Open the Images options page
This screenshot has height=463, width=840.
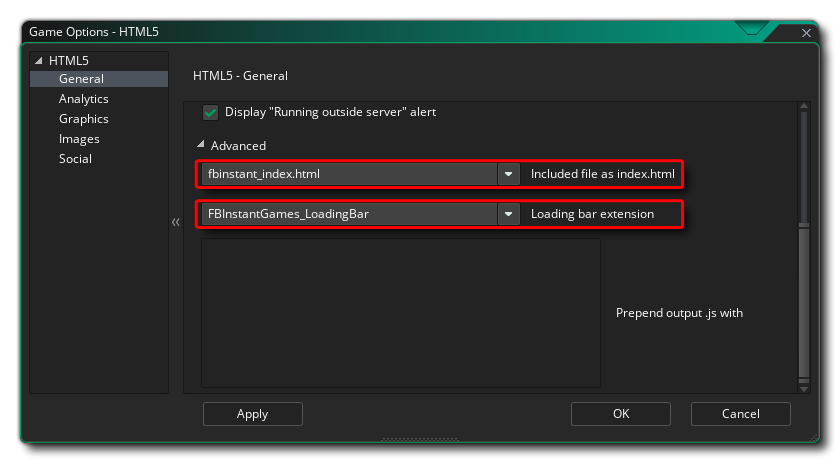[79, 139]
